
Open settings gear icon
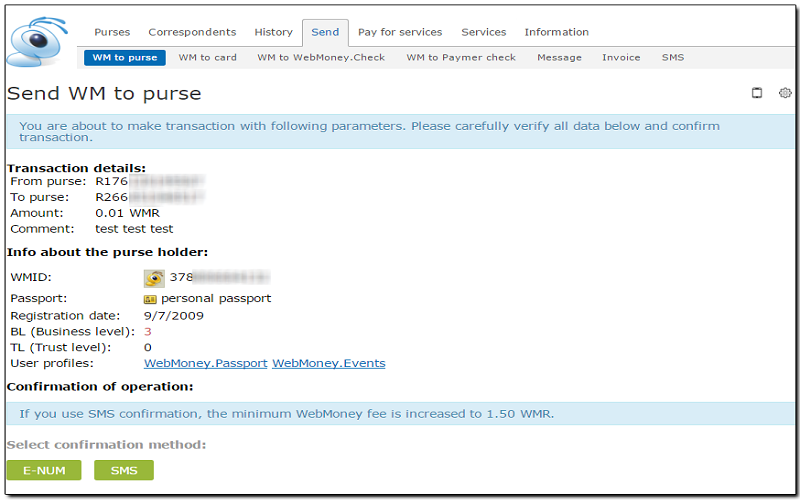pos(785,93)
